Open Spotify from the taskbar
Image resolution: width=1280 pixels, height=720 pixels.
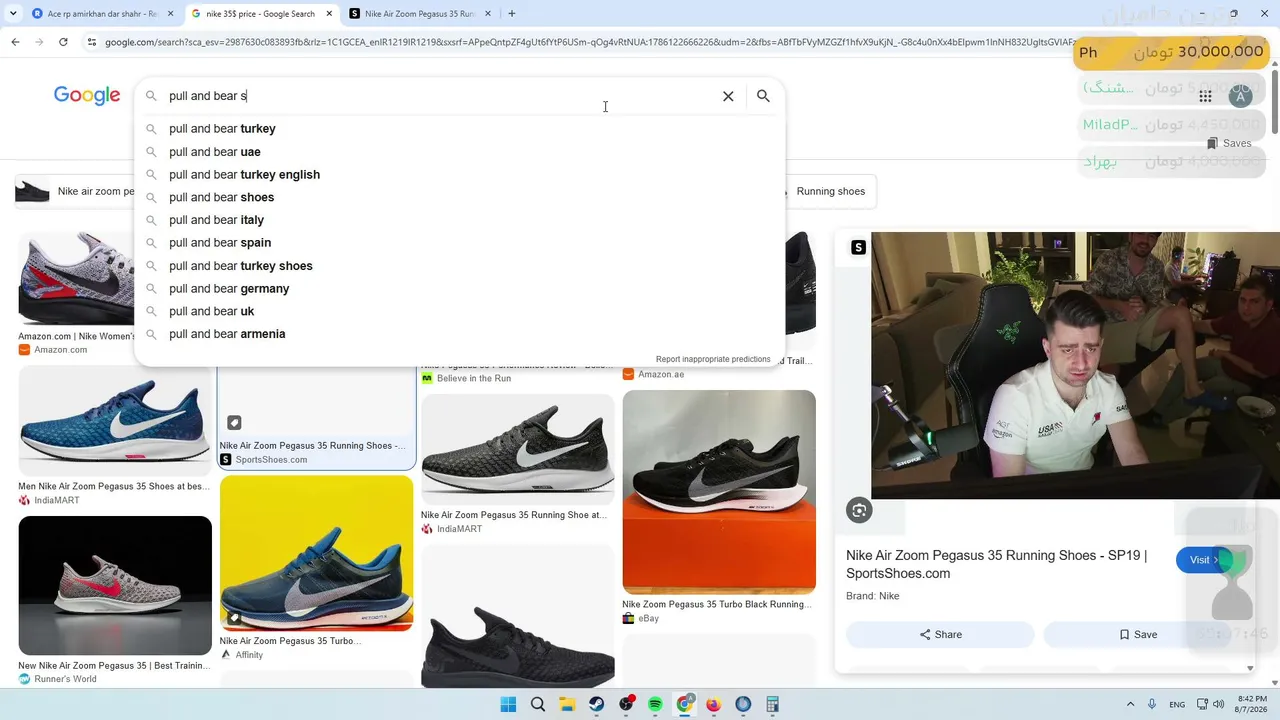(x=655, y=704)
